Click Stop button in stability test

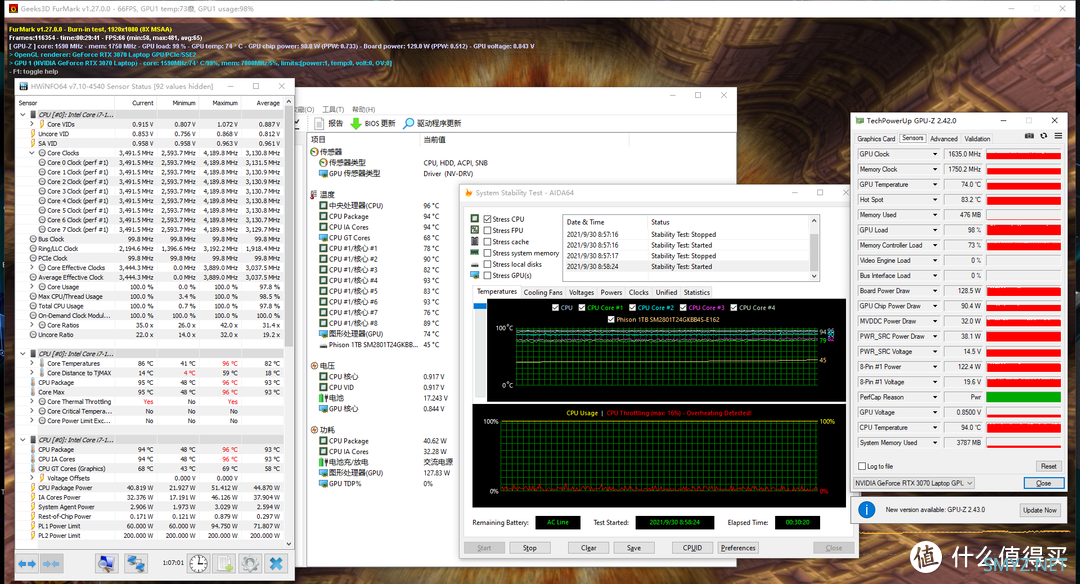click(529, 548)
